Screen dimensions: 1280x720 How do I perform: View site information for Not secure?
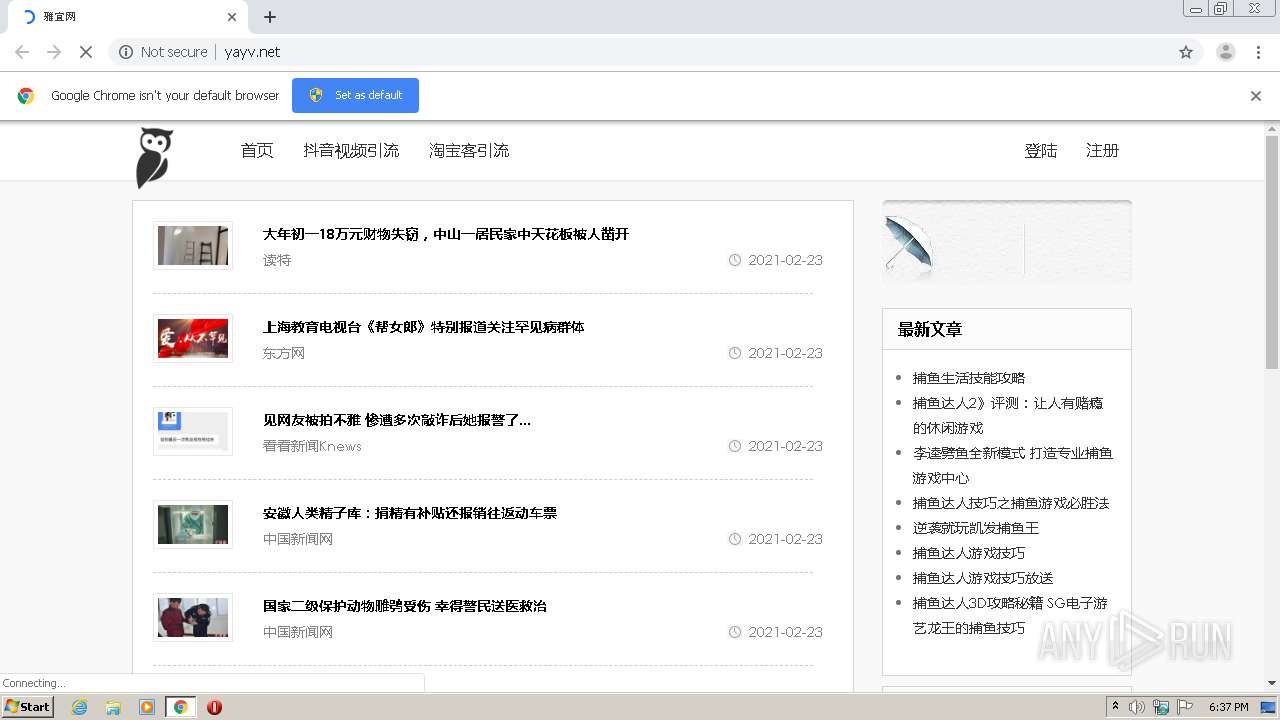coord(163,52)
